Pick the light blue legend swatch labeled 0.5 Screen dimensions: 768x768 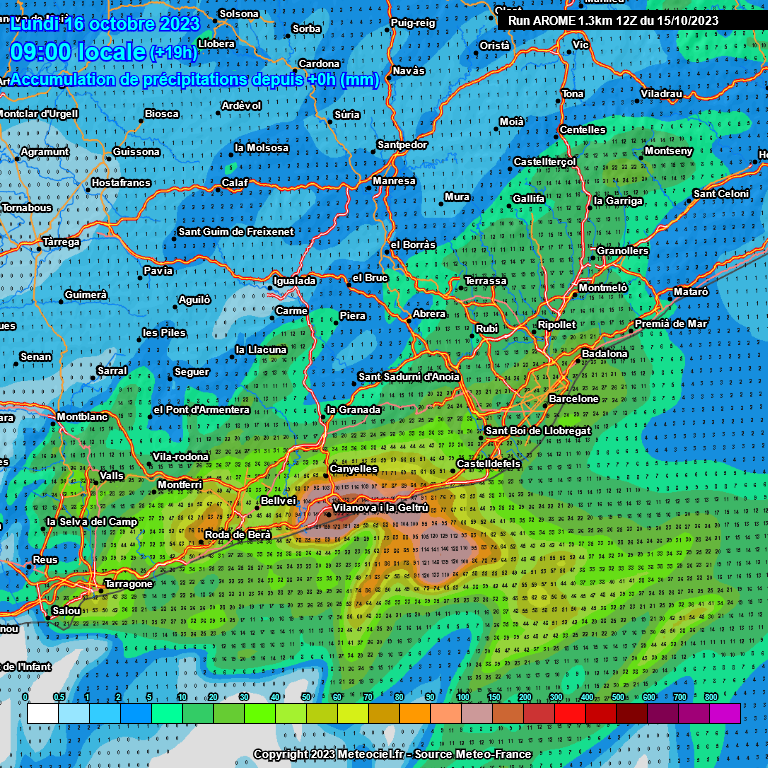pyautogui.click(x=73, y=713)
